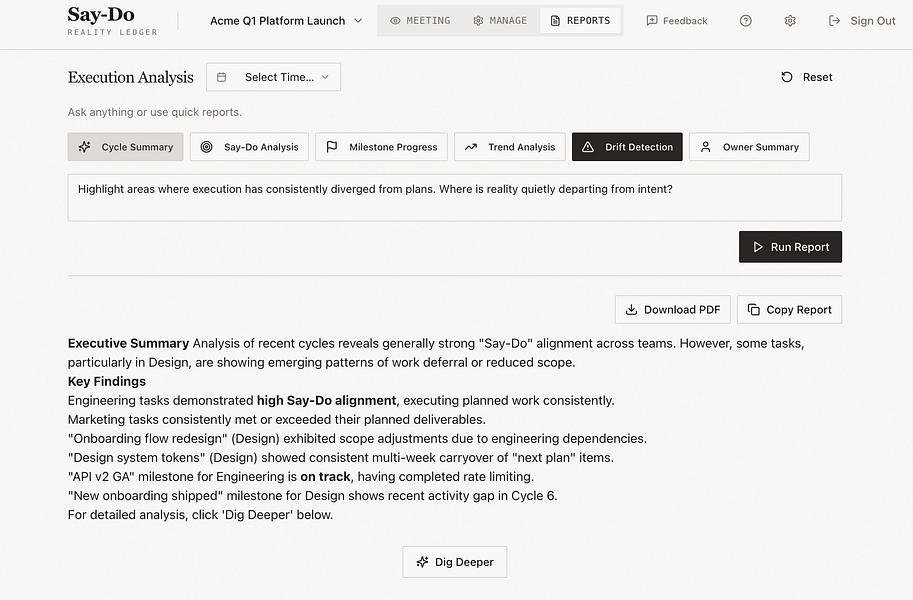Enable the Cycle Summary quick report
The width and height of the screenshot is (913, 600).
[125, 147]
